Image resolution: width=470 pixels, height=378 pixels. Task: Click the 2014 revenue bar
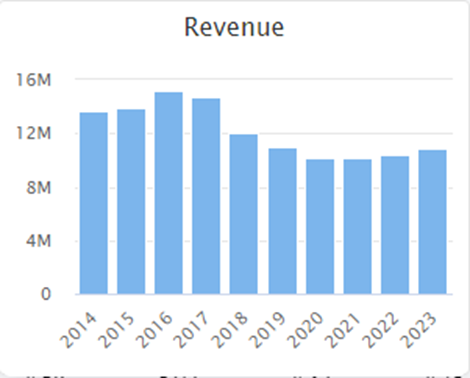point(94,203)
